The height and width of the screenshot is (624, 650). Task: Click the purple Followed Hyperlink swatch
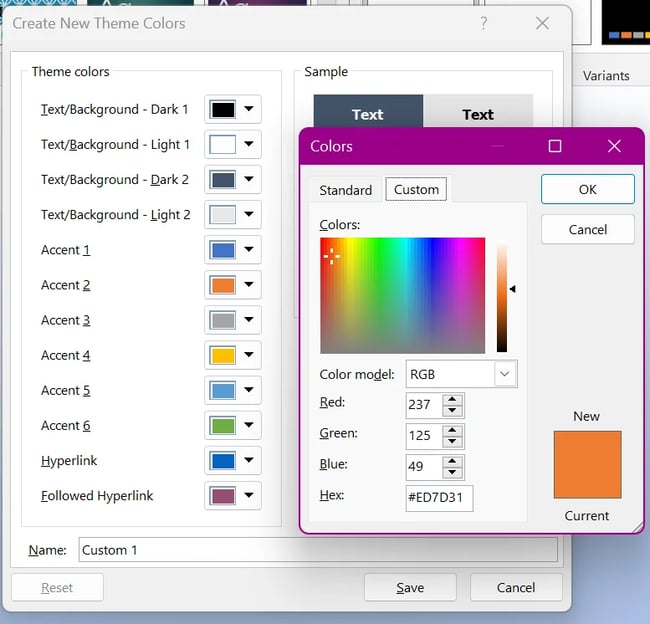[x=223, y=496]
